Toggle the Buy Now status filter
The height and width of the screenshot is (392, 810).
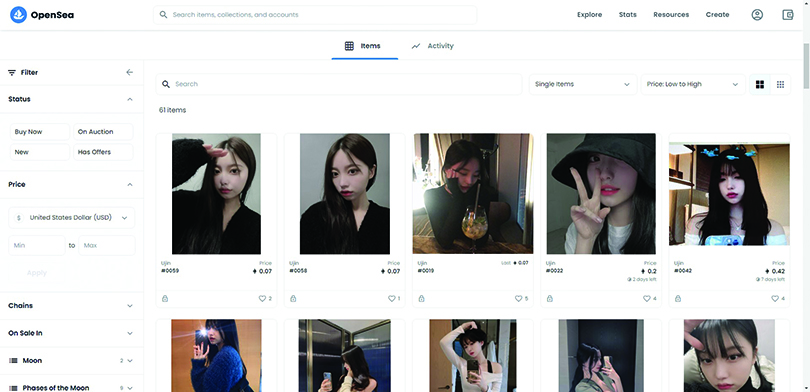click(40, 132)
